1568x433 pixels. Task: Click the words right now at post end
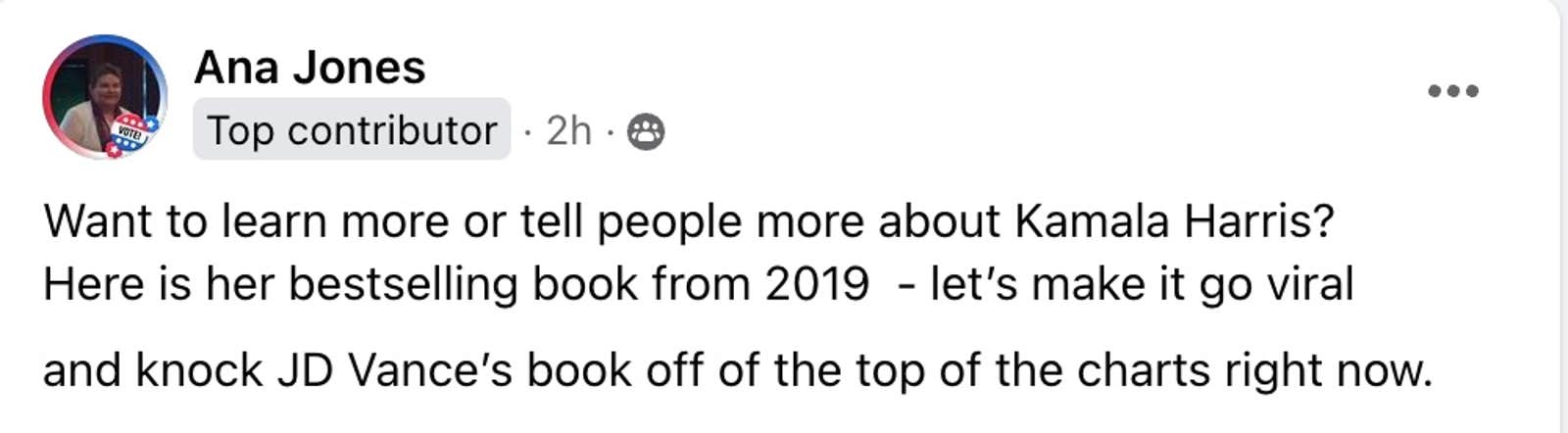click(x=1328, y=371)
